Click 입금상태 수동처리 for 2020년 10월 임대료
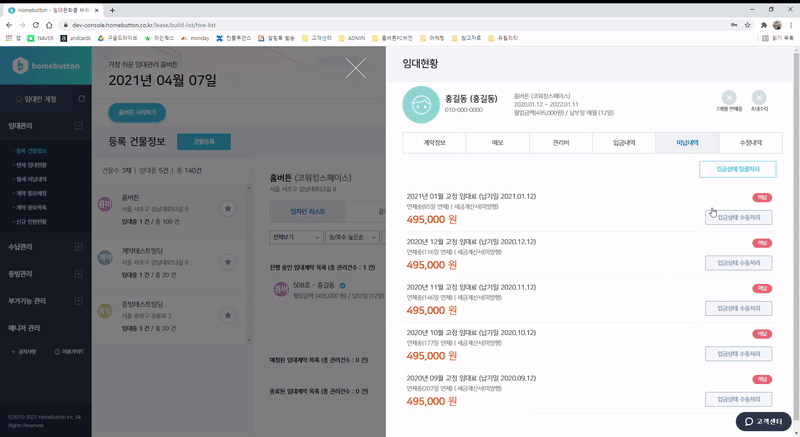The image size is (800, 437). click(x=738, y=353)
